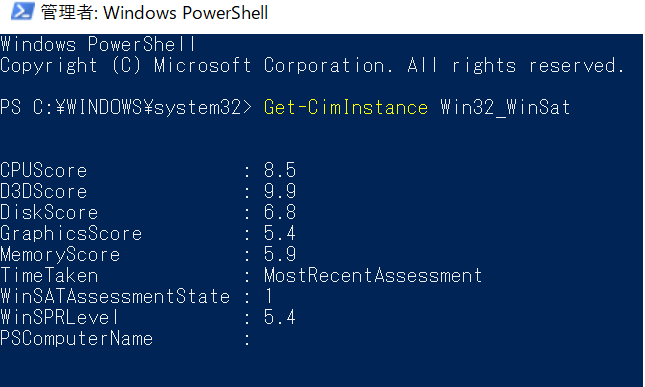645x387 pixels.
Task: Click the TimeTaken label
Action: (x=49, y=275)
